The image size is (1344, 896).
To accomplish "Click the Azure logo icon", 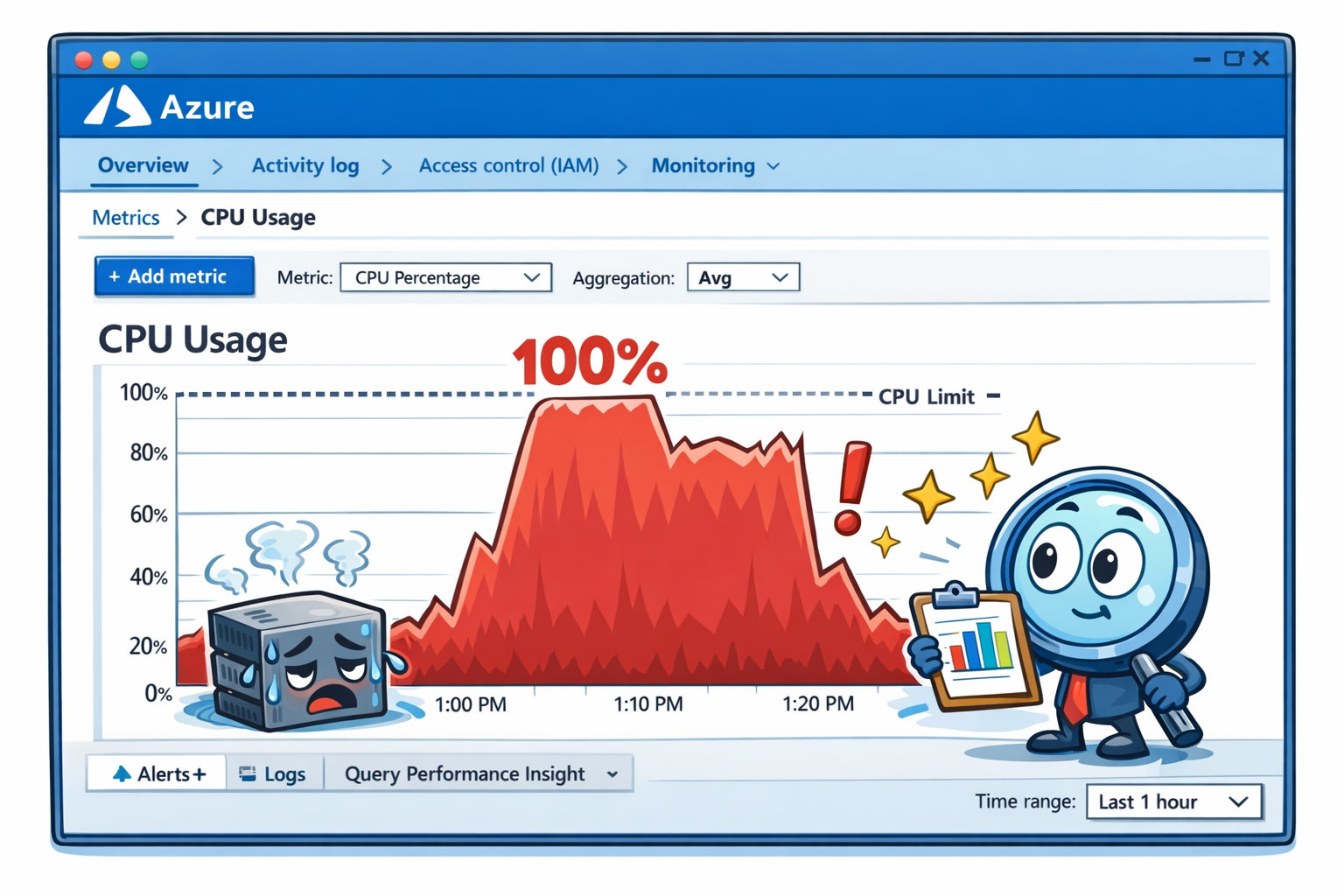I will click(117, 107).
